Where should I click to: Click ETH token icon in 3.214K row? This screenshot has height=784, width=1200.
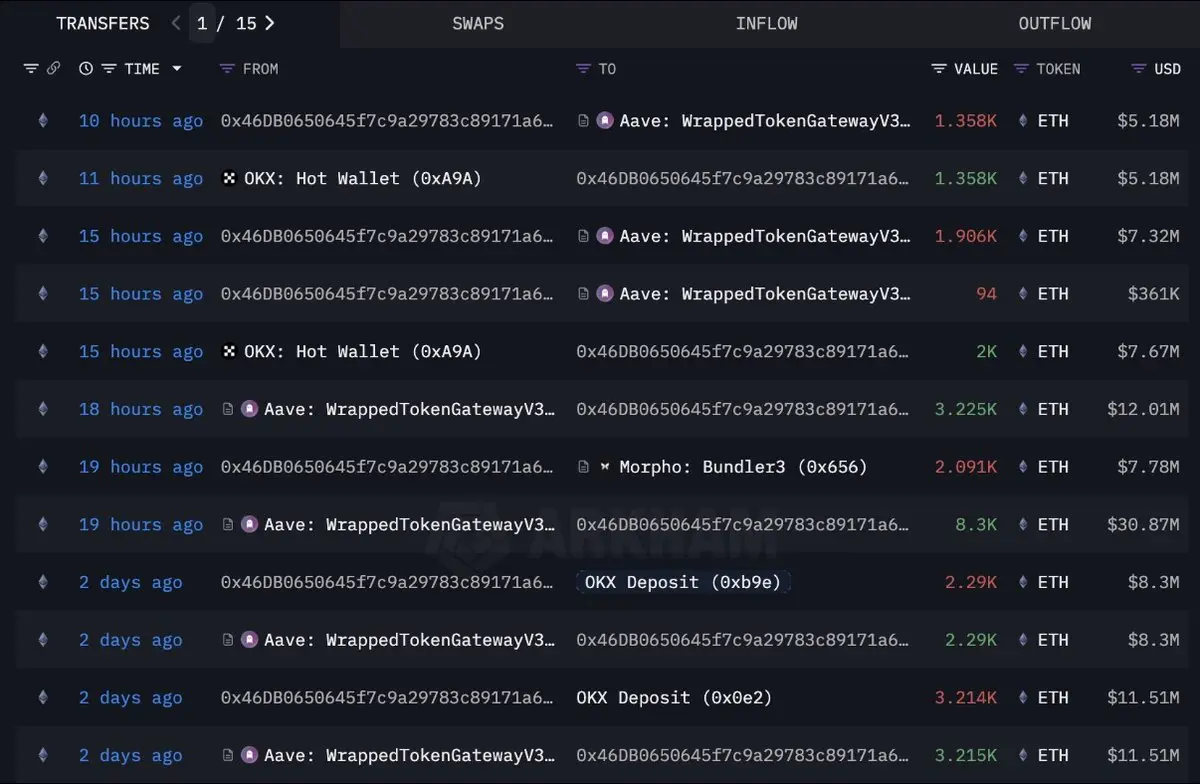coord(1023,697)
